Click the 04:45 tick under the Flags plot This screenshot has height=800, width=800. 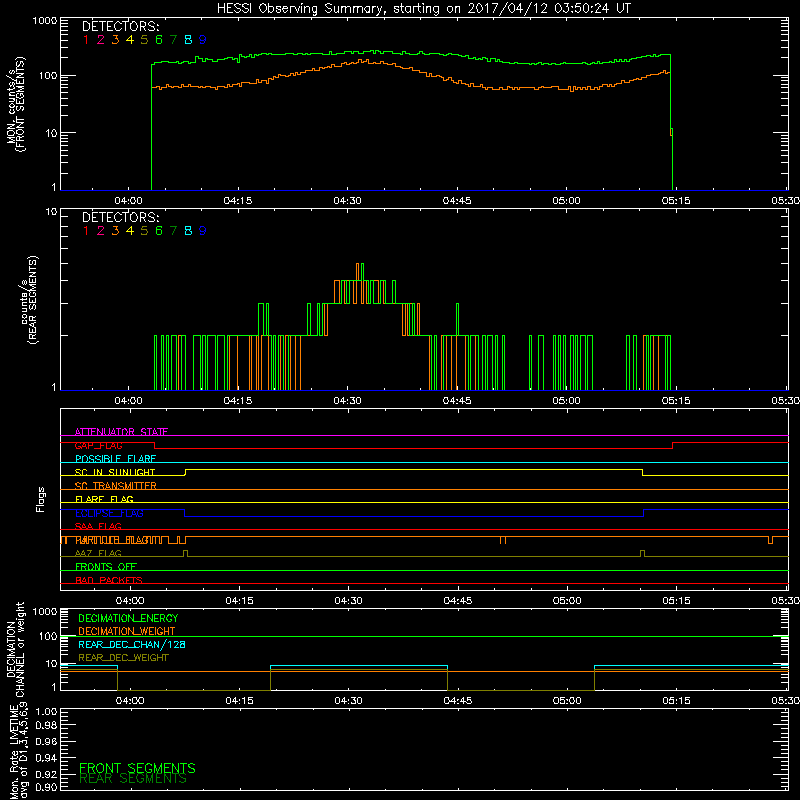pyautogui.click(x=458, y=601)
